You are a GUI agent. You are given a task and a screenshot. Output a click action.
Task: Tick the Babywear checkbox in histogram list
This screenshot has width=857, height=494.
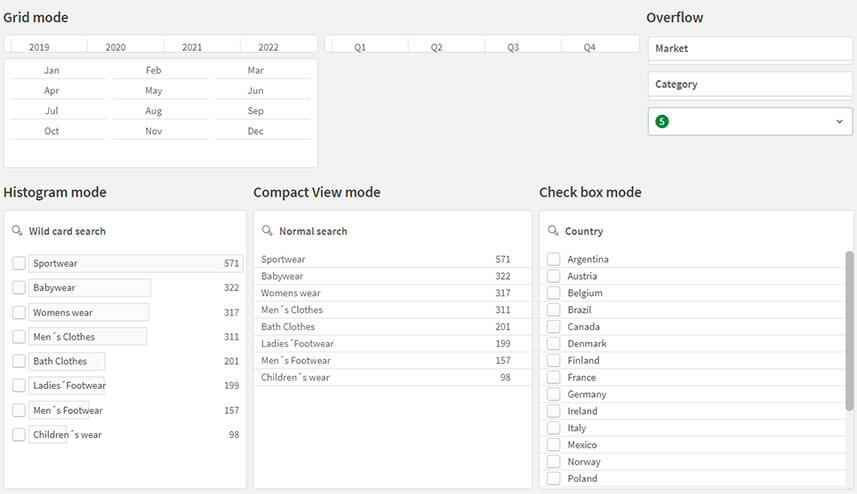click(19, 287)
